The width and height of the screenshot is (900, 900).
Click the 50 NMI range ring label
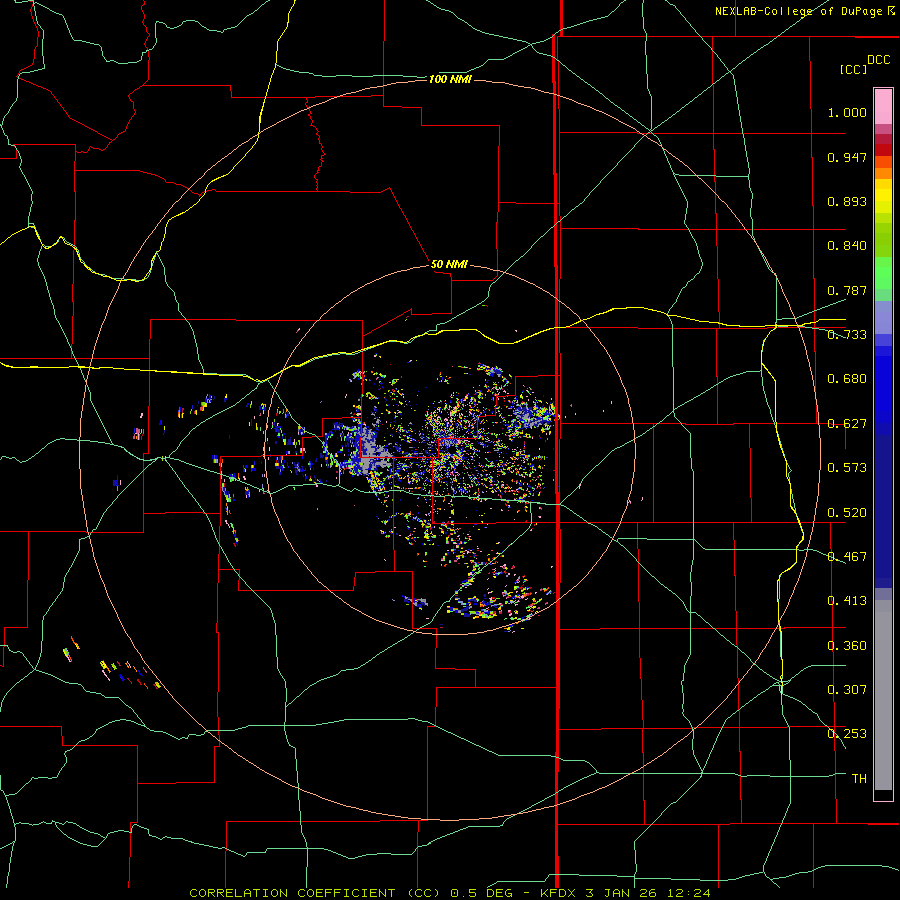tap(449, 264)
